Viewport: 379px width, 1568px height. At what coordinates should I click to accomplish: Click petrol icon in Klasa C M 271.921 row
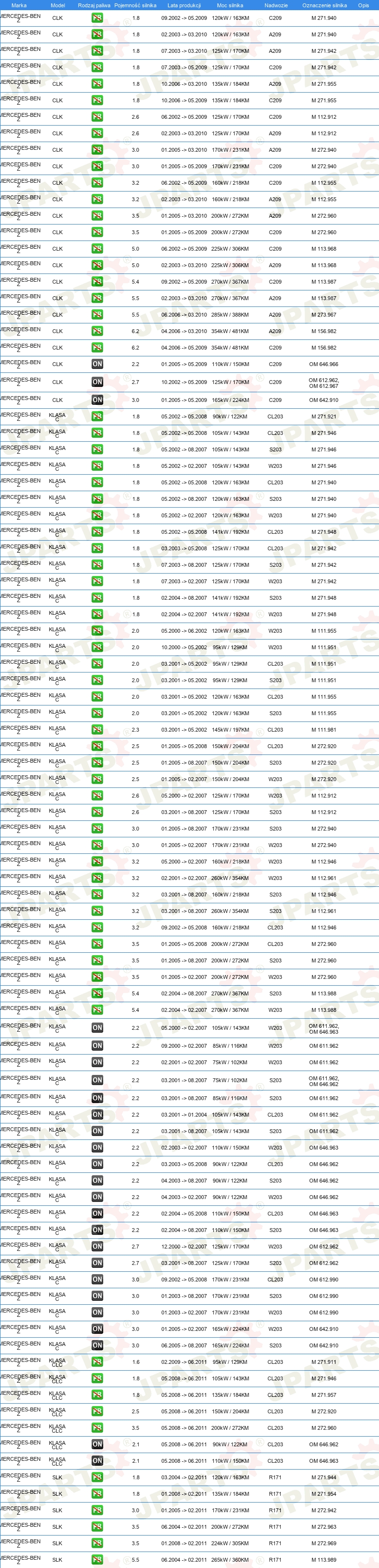click(97, 417)
